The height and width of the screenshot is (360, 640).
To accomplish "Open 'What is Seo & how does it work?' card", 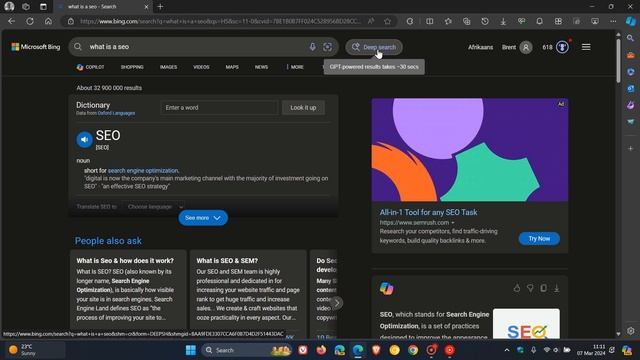I will tap(128, 290).
